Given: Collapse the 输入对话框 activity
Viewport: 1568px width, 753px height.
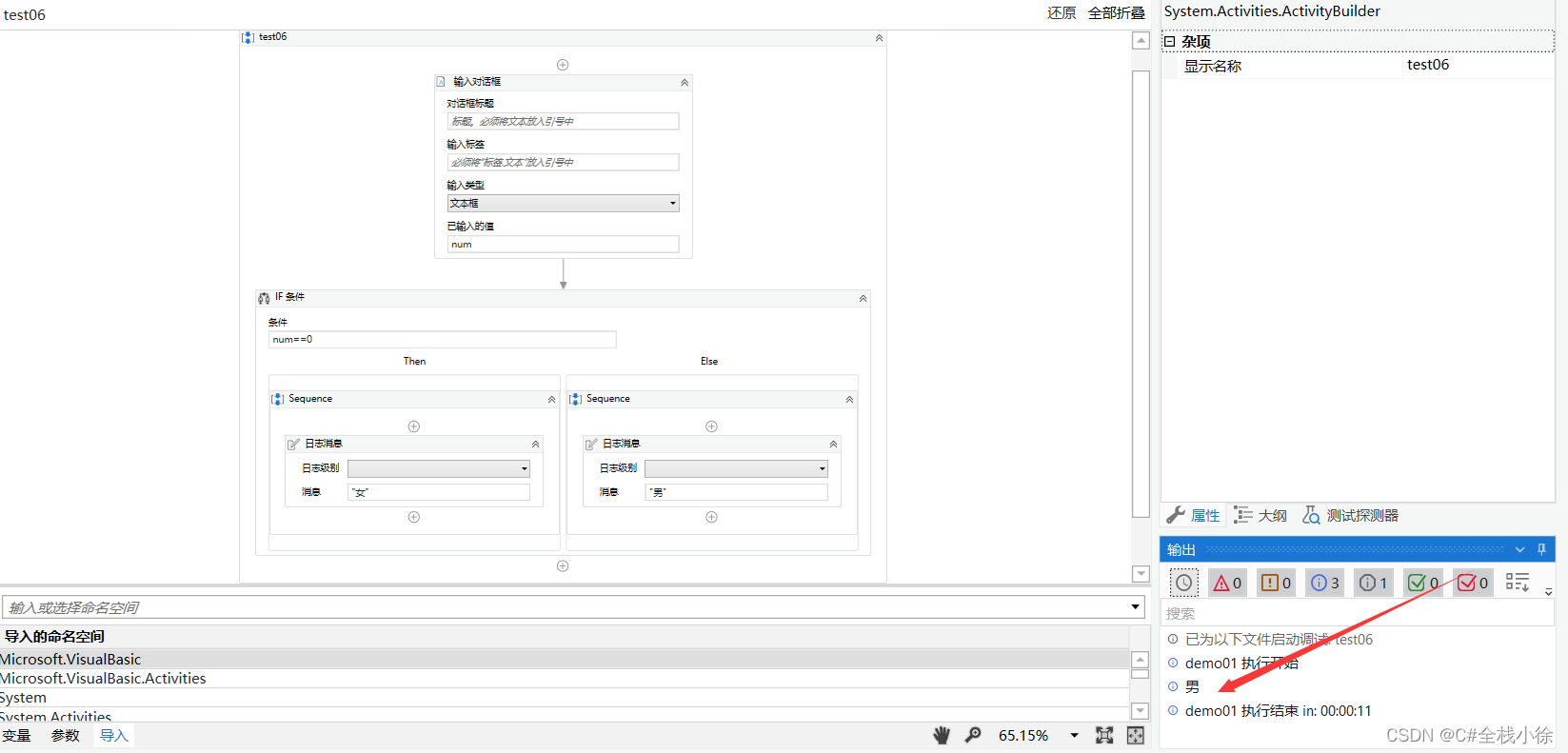Looking at the screenshot, I should [x=684, y=83].
